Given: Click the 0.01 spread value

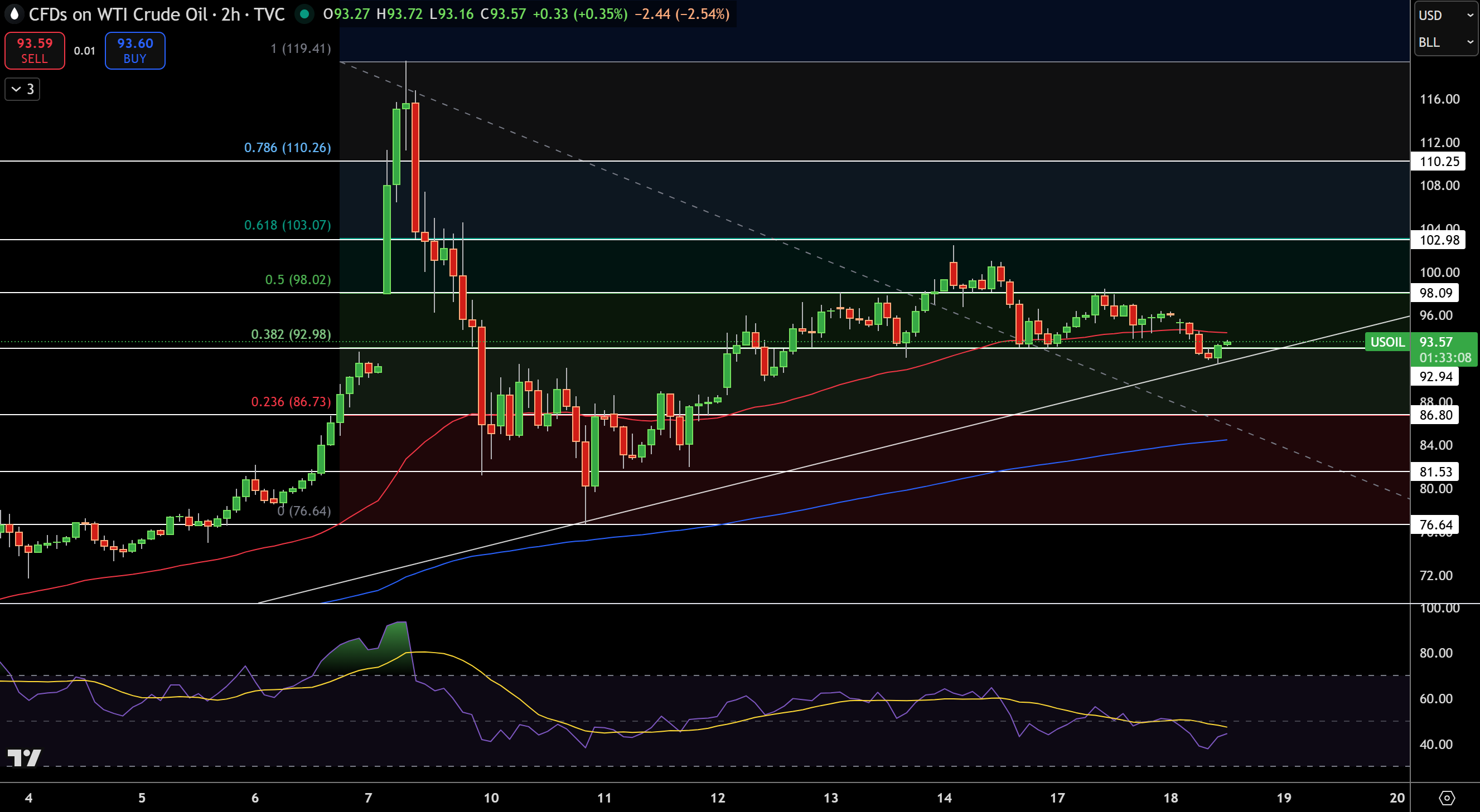Looking at the screenshot, I should coord(84,51).
